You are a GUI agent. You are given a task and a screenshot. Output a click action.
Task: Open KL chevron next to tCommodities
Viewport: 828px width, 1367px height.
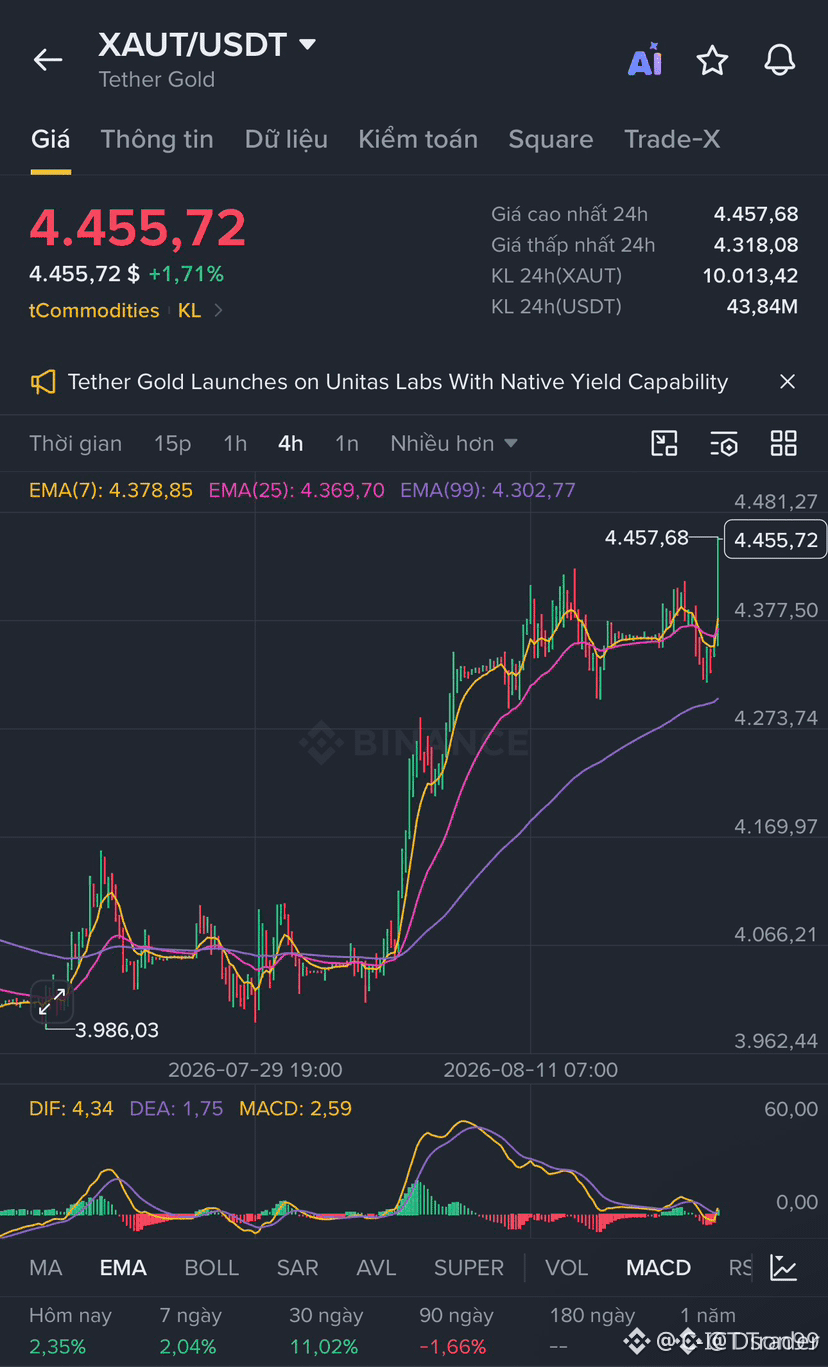(219, 311)
